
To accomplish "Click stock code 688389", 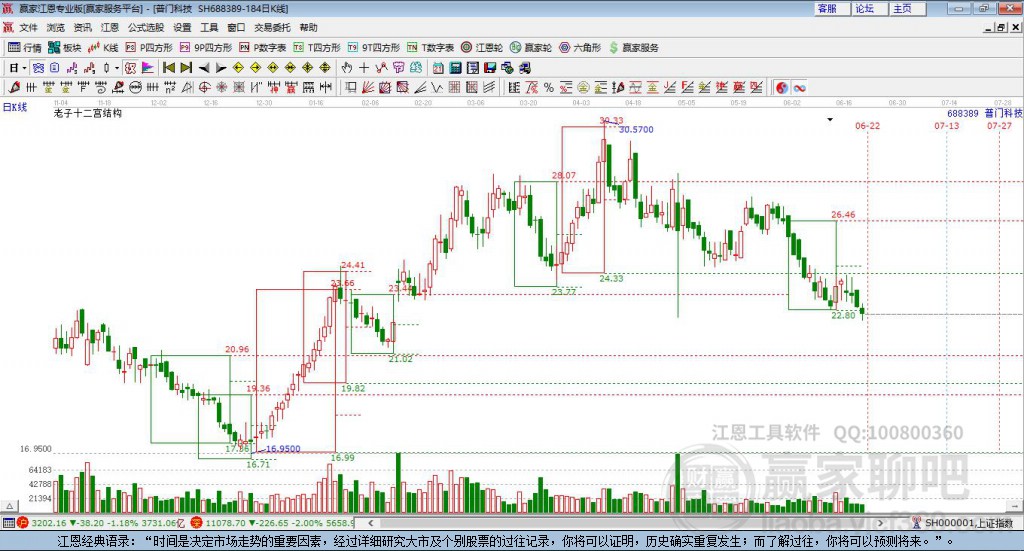I will click(x=963, y=113).
